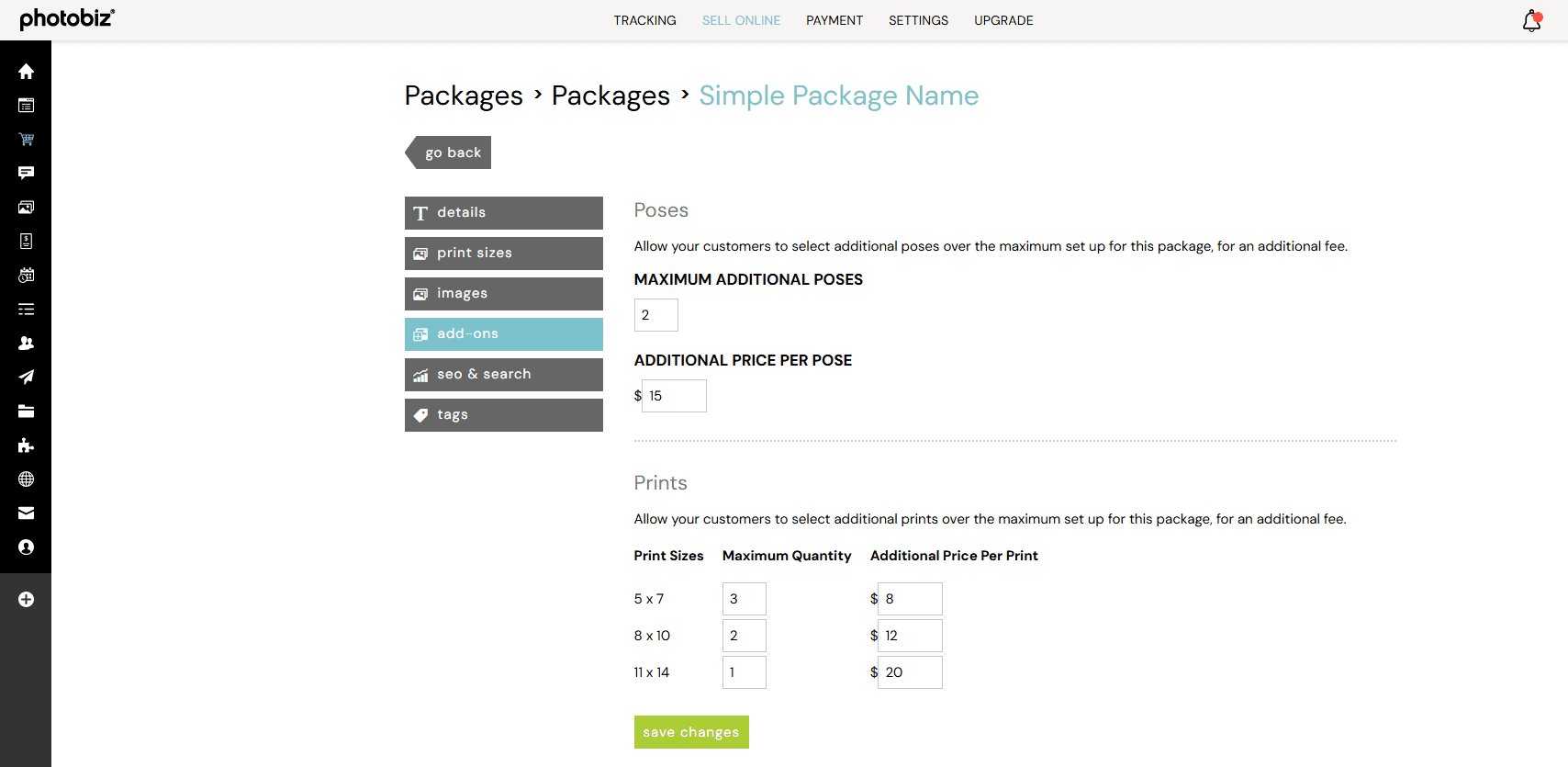Image resolution: width=1568 pixels, height=767 pixels.
Task: Open the Sell Online menu
Action: [x=741, y=20]
